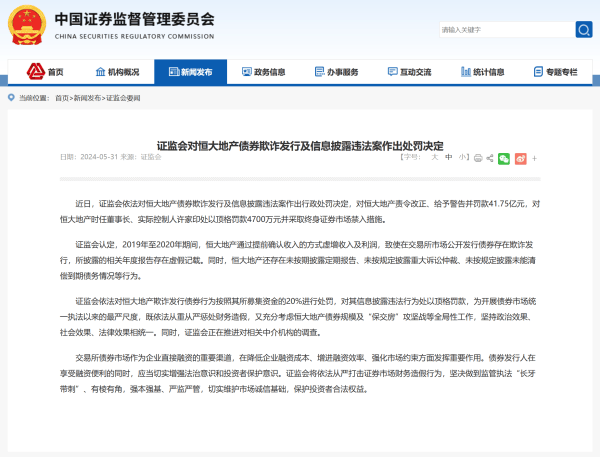Click the monitor icon beside 政务信息
Viewport: 600px width, 457px height.
pyautogui.click(x=247, y=72)
